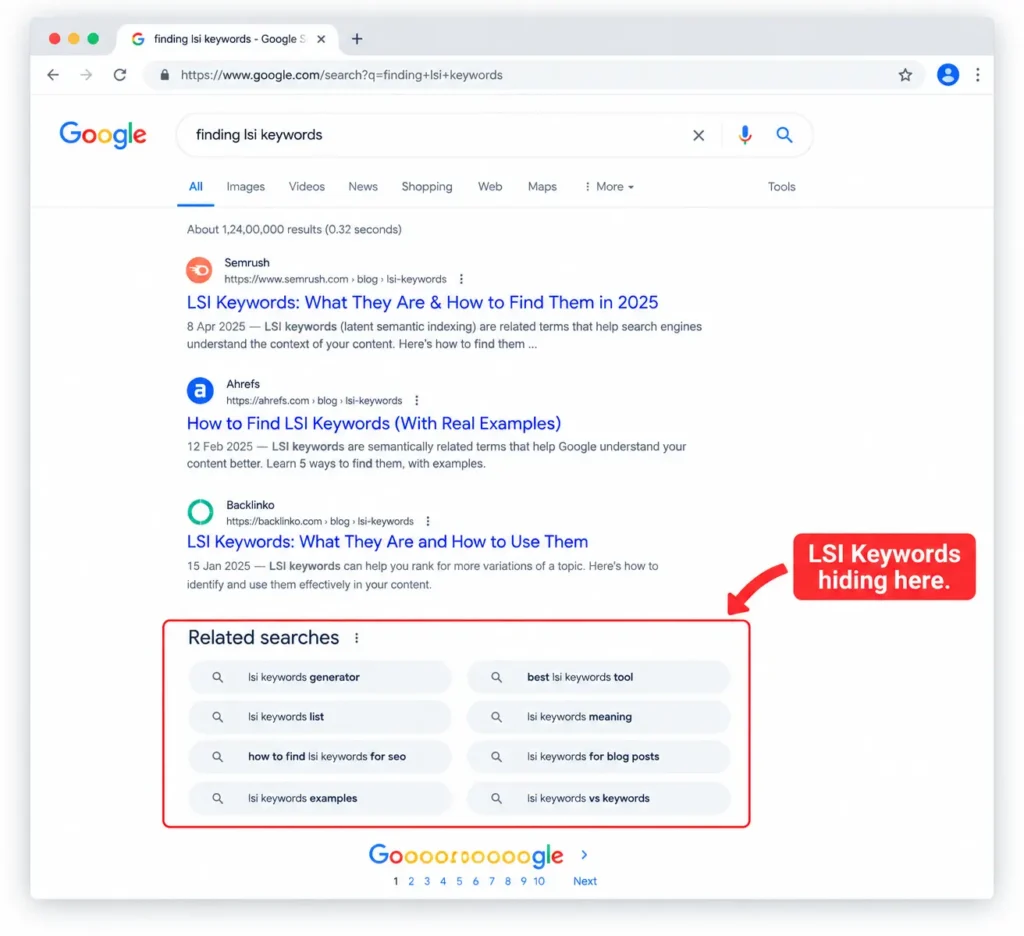Open Backlinko LSI Keywords result title
The image size is (1024, 936).
click(387, 541)
